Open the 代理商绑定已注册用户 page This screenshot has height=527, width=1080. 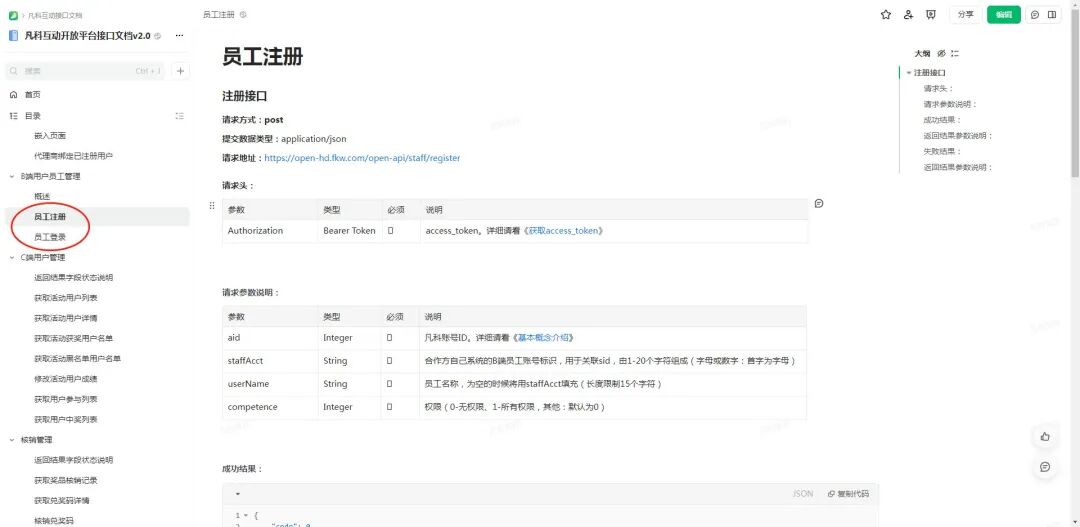tap(73, 156)
